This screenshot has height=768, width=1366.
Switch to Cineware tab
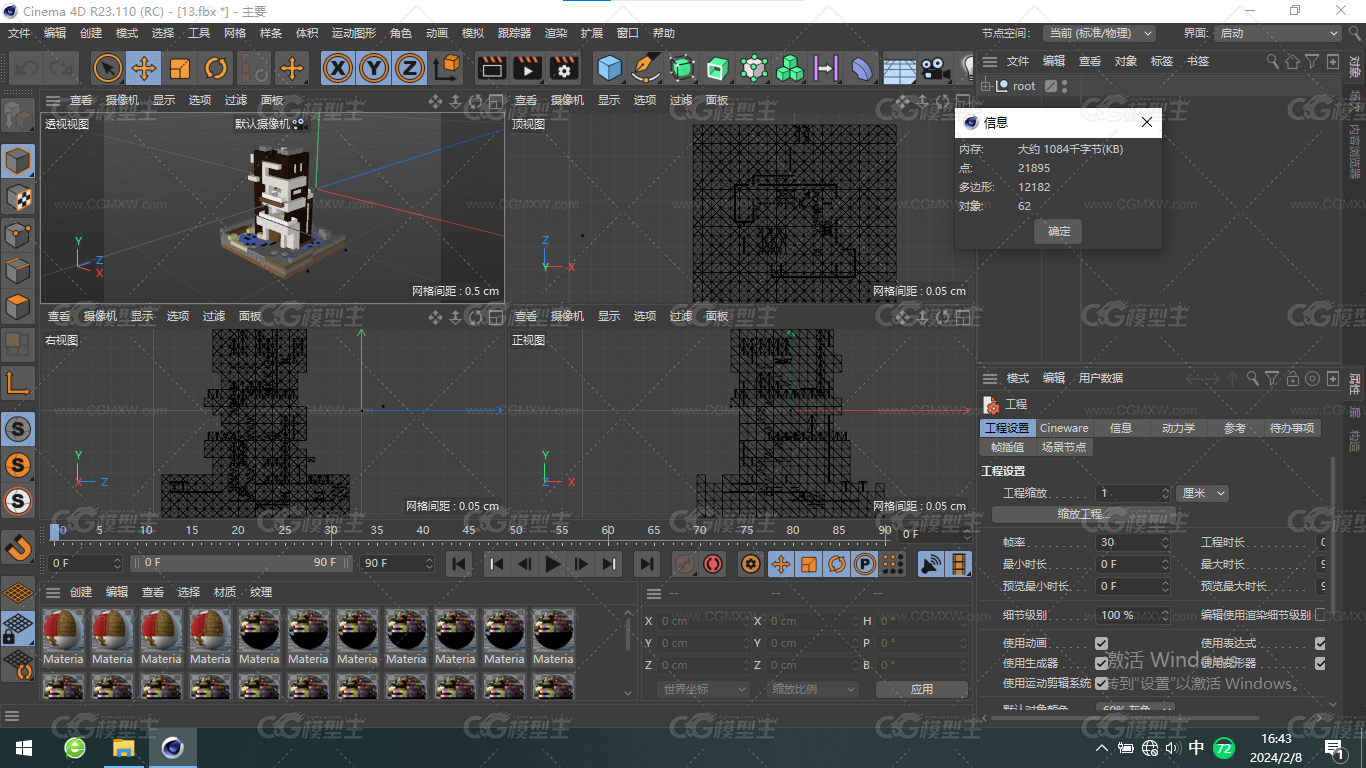[1064, 428]
